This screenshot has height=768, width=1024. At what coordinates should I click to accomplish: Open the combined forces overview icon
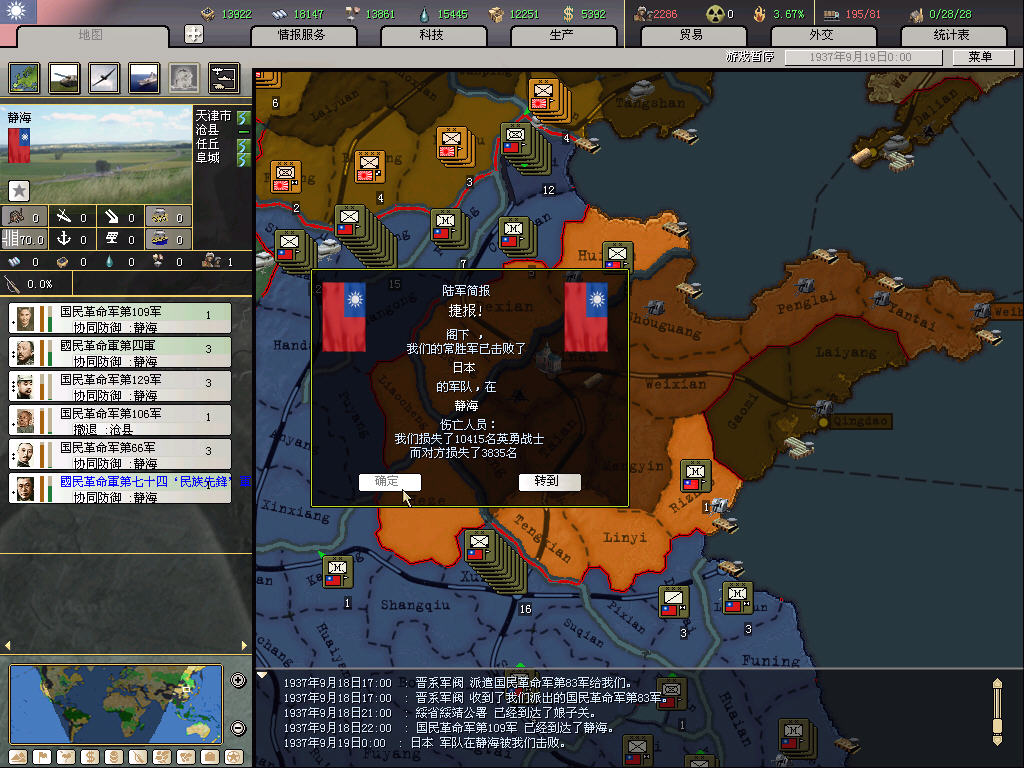(x=224, y=78)
